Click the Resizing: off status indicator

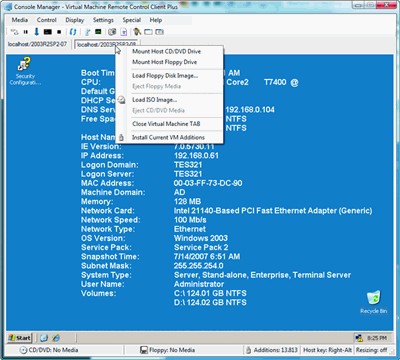371,350
